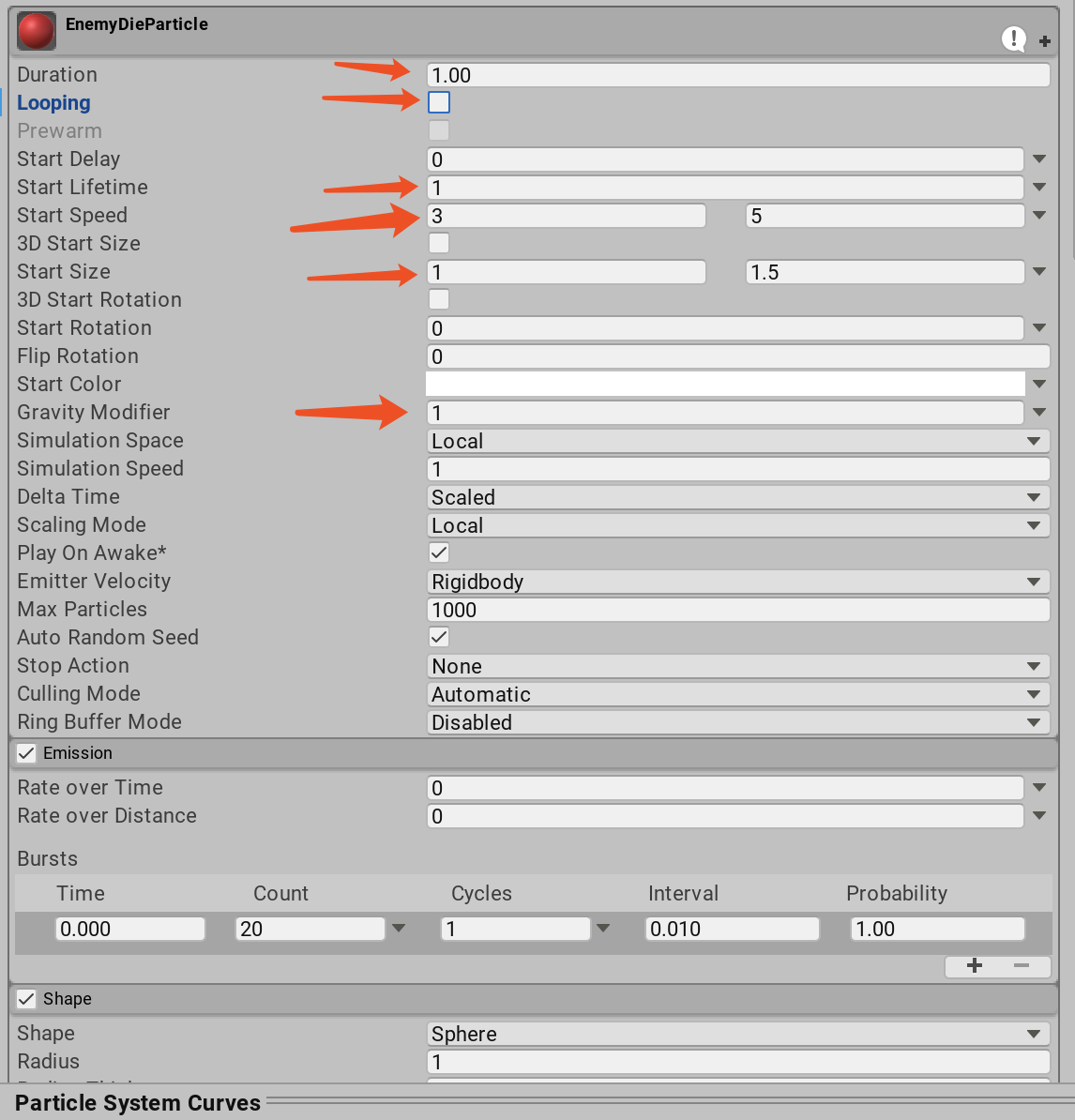
Task: Click the Particle System Curves bar
Action: [537, 1103]
